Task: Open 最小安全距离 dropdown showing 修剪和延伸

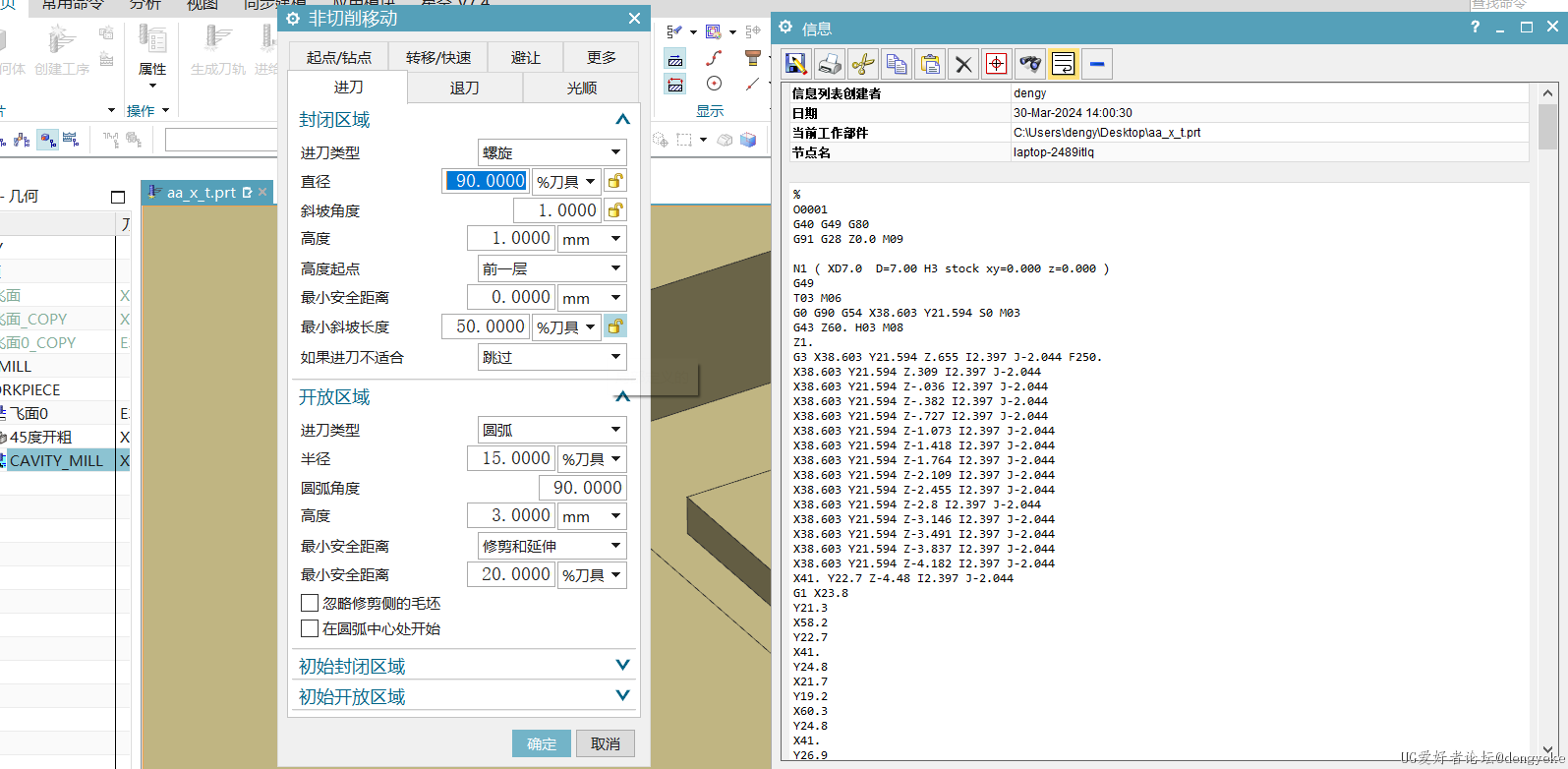Action: (x=552, y=546)
